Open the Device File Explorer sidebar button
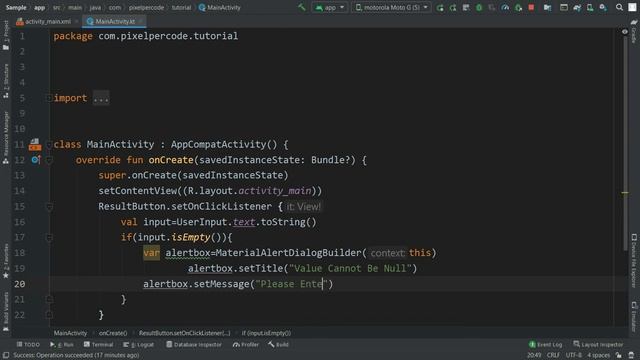The image size is (640, 360). click(634, 261)
